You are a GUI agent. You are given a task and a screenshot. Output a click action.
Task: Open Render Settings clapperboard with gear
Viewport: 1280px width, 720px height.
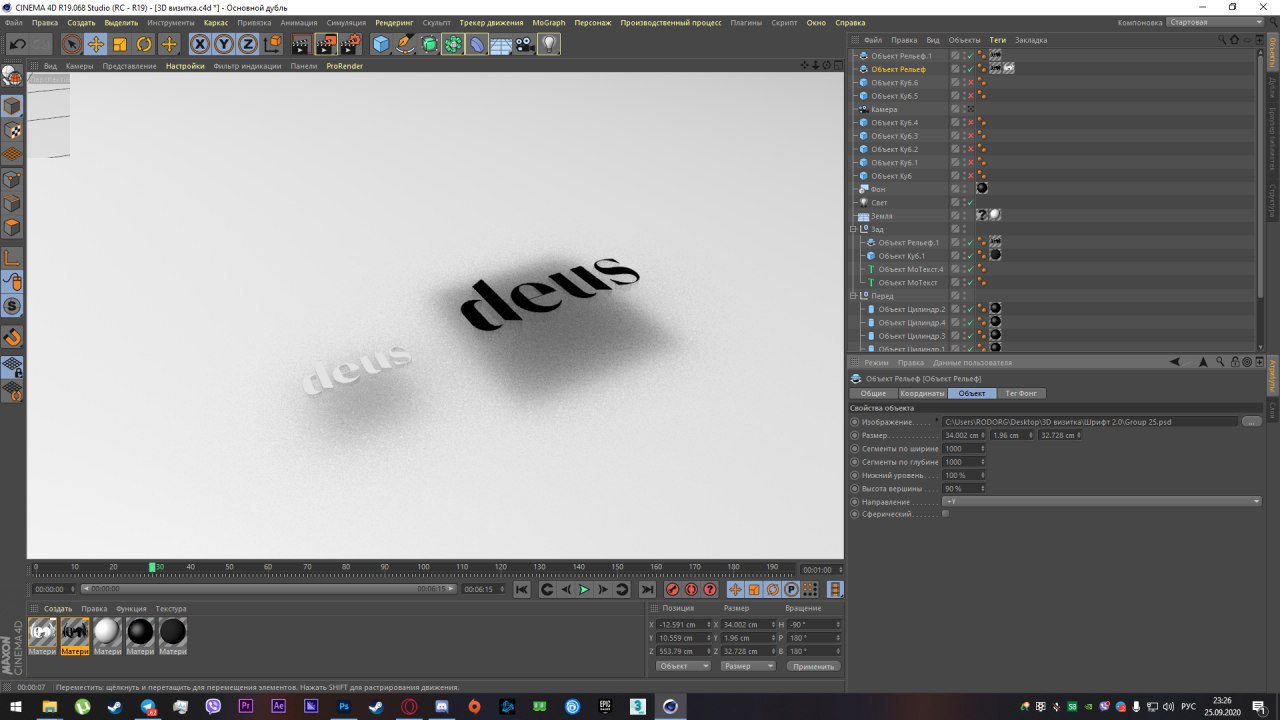point(350,44)
